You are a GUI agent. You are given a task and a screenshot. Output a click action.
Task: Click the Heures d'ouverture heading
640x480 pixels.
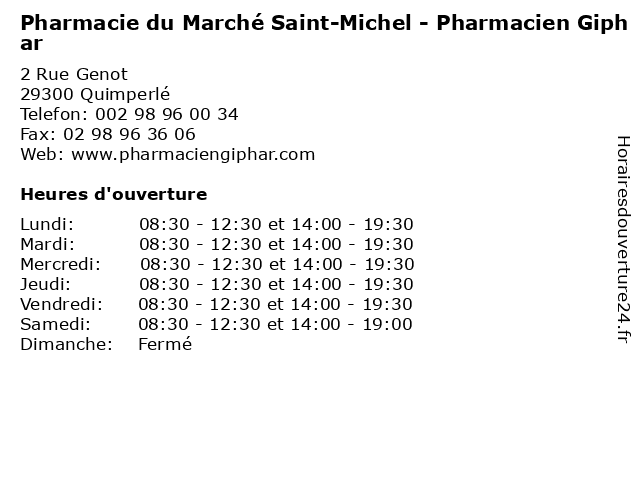[x=113, y=194]
